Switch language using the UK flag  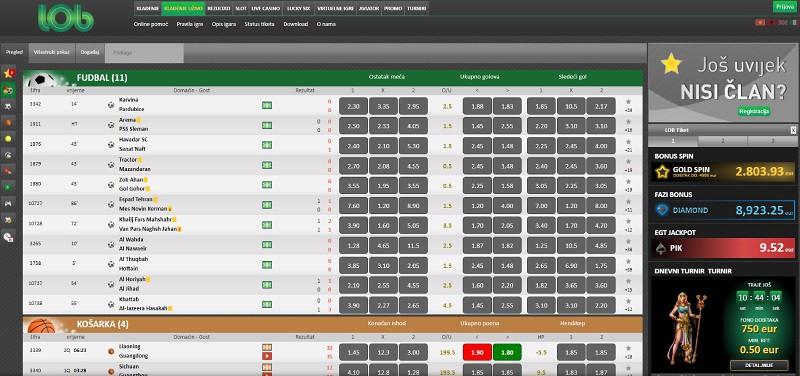[782, 22]
